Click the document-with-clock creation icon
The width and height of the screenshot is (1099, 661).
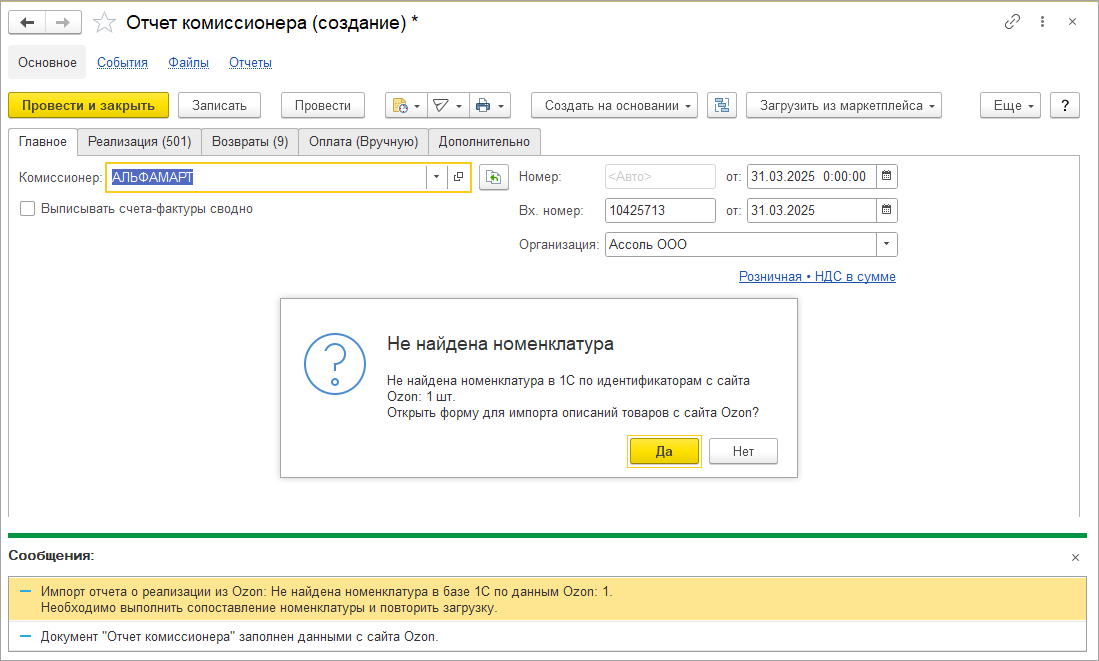[399, 105]
